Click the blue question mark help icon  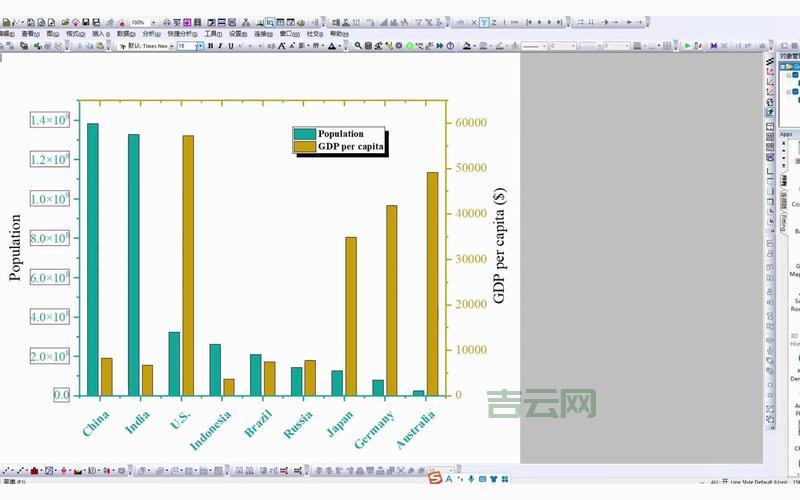click(450, 46)
